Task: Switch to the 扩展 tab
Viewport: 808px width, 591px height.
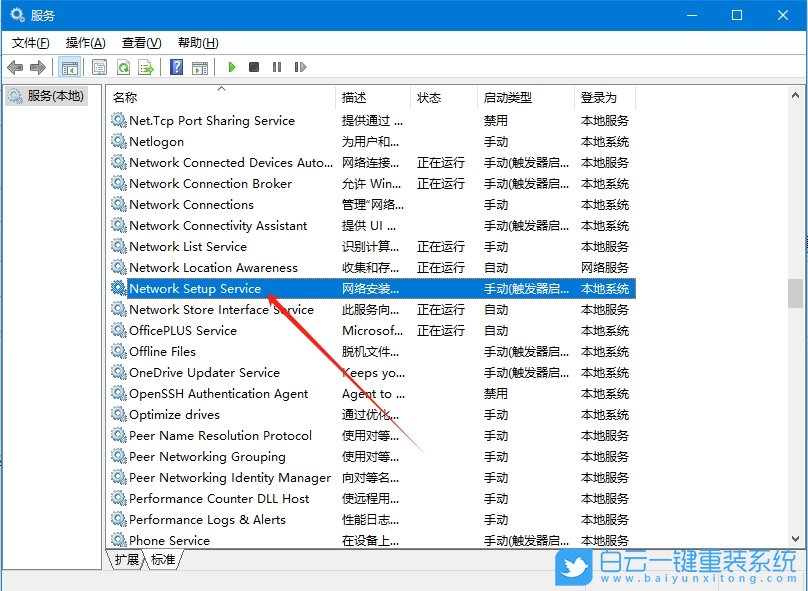Action: click(x=125, y=560)
